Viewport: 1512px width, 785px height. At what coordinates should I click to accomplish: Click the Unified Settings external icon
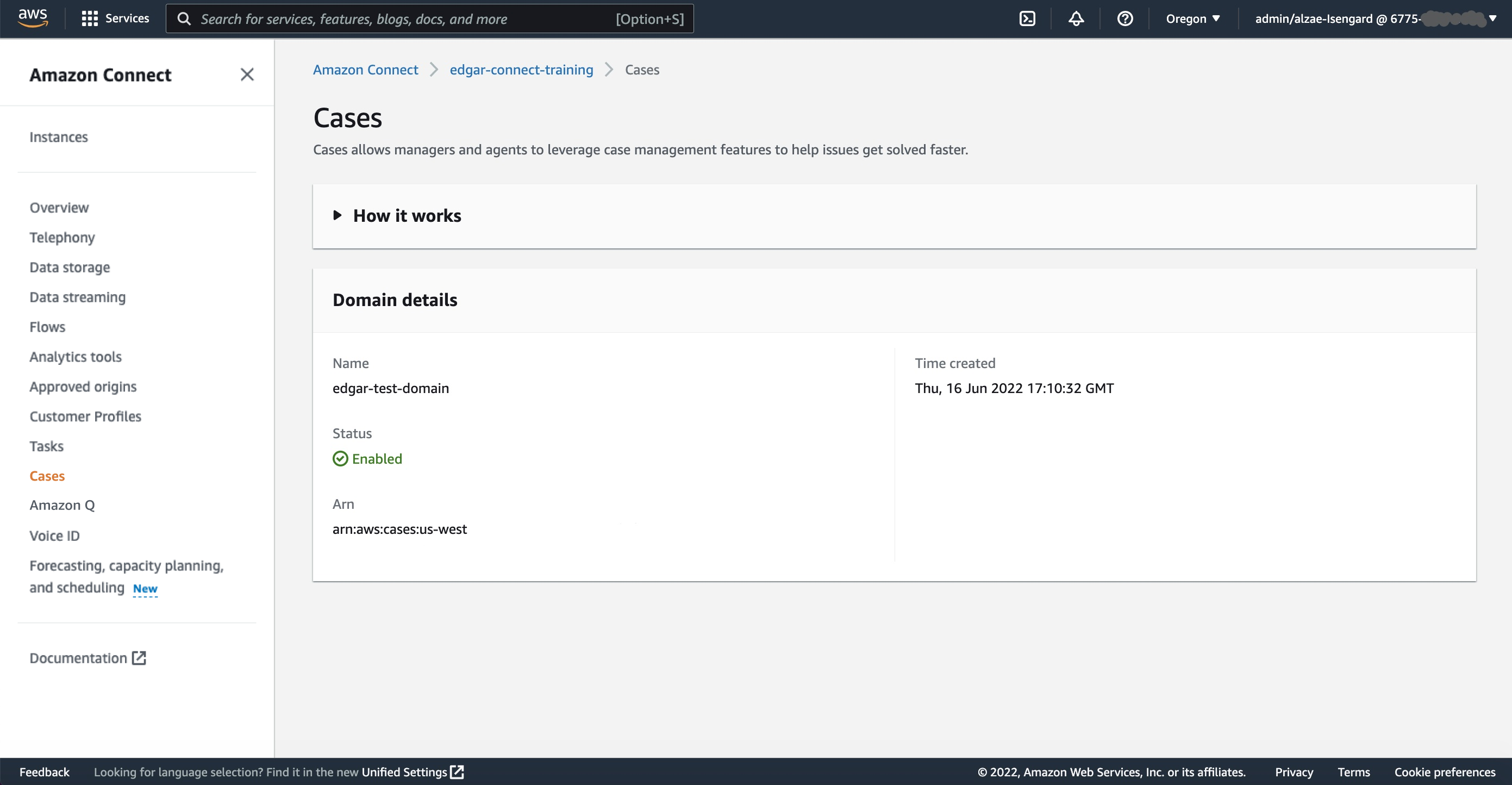(457, 771)
